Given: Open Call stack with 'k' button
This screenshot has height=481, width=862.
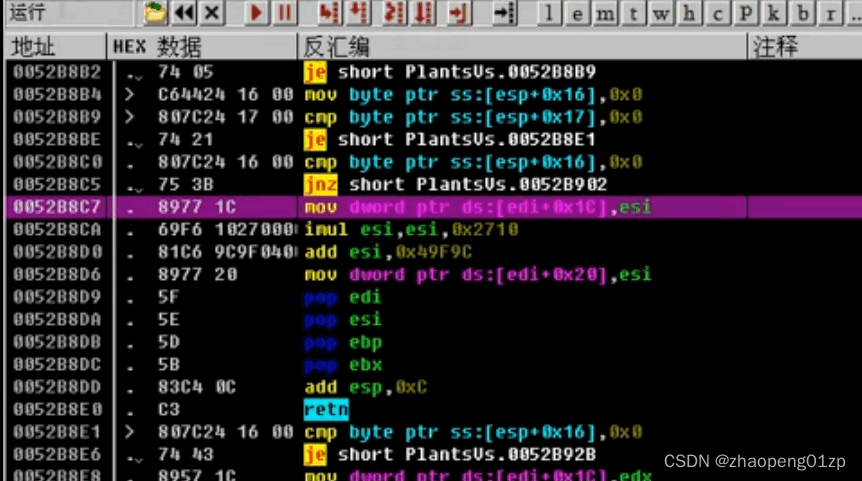Looking at the screenshot, I should (x=773, y=13).
